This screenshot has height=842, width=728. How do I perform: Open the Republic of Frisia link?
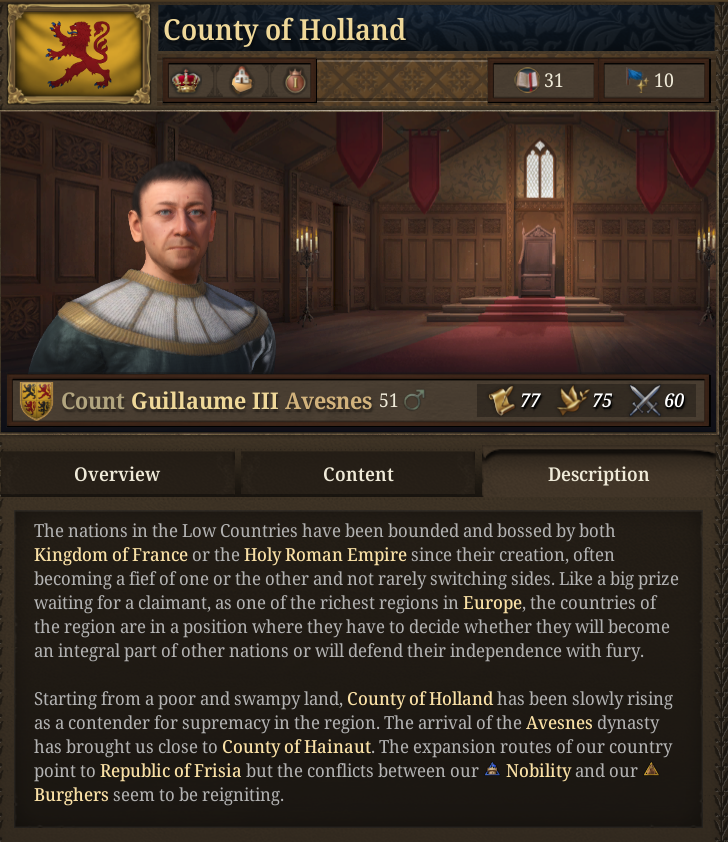click(171, 771)
